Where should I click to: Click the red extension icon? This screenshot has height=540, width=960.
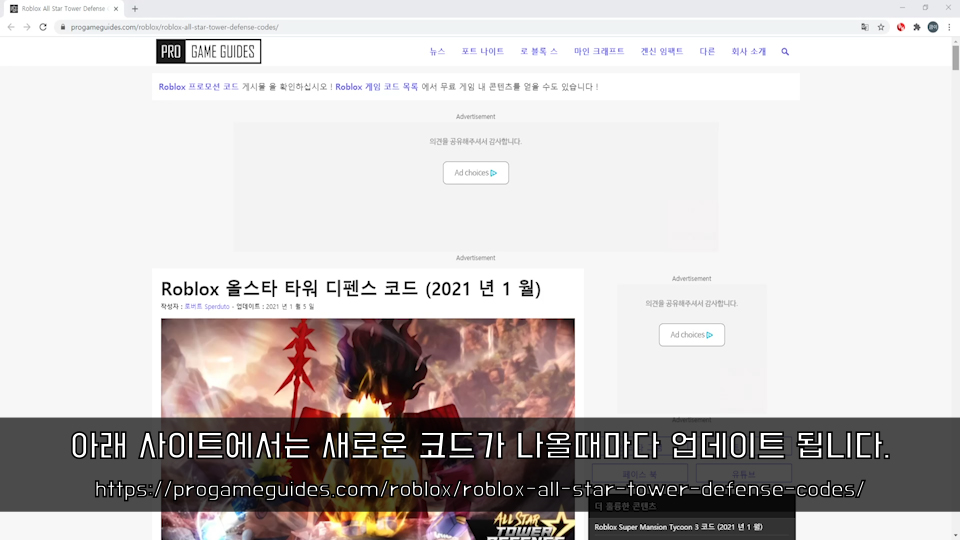pos(901,27)
